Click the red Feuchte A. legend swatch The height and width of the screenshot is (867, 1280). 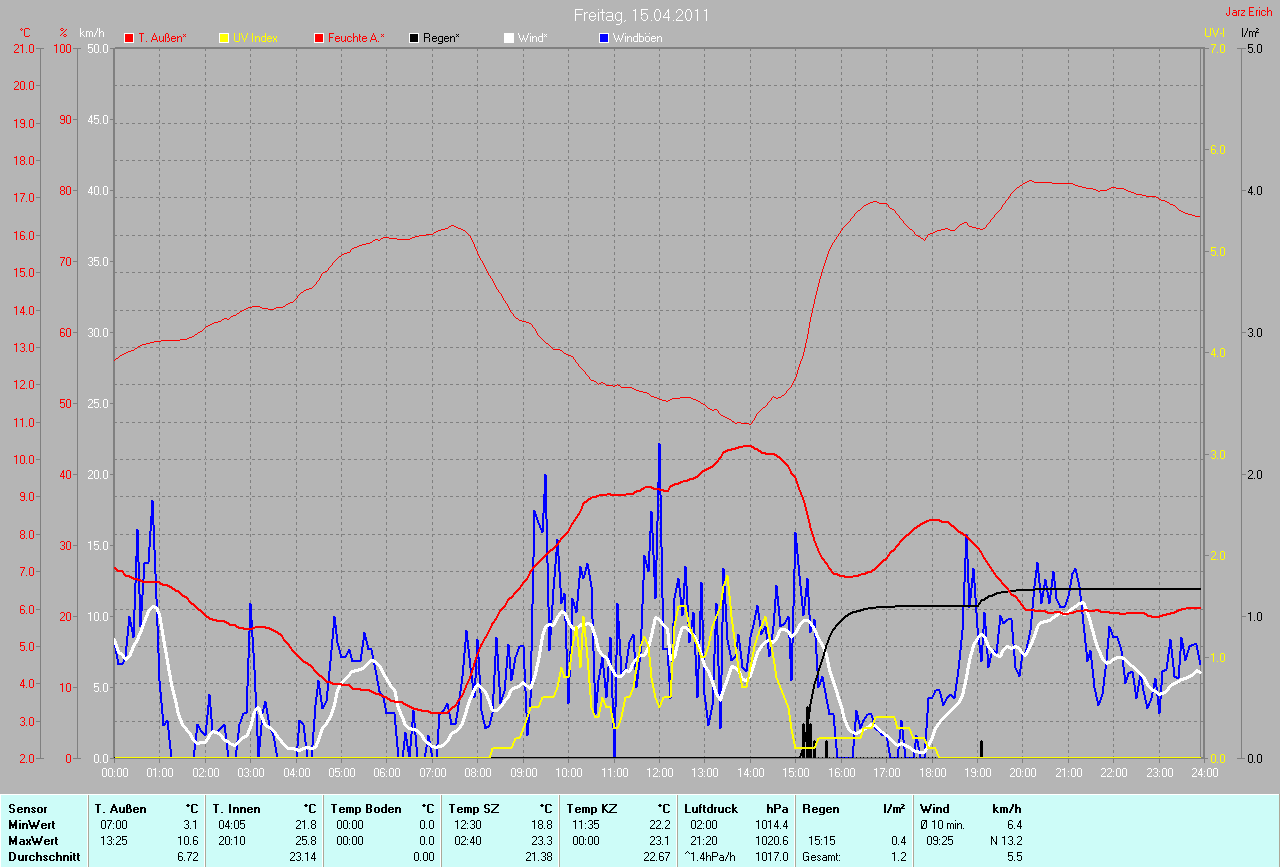(x=320, y=38)
